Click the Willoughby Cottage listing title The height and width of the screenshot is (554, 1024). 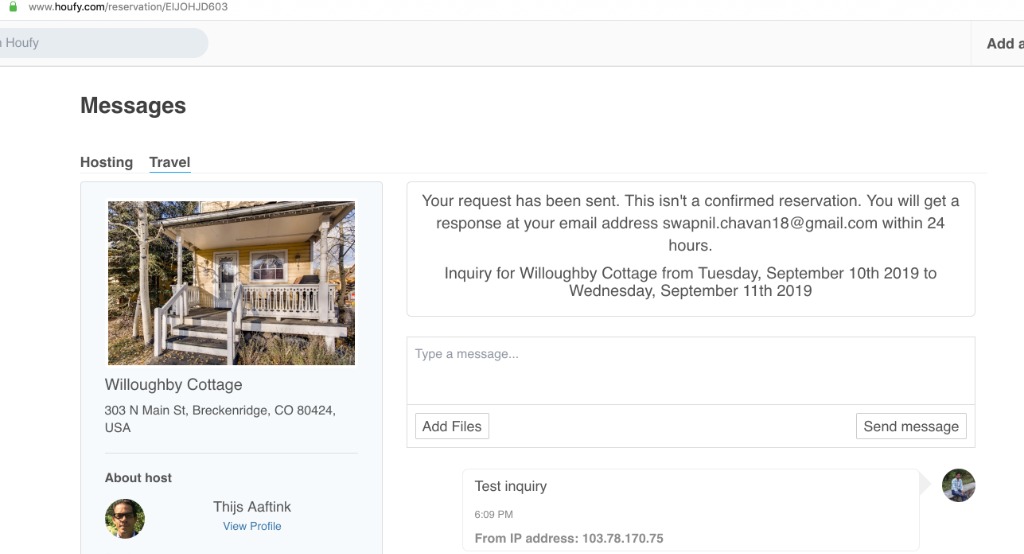point(173,385)
